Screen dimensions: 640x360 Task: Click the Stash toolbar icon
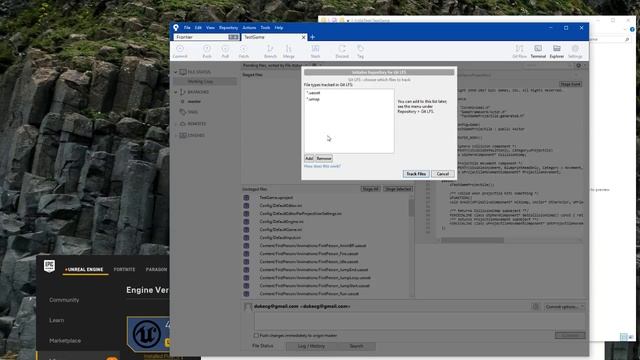[315, 49]
